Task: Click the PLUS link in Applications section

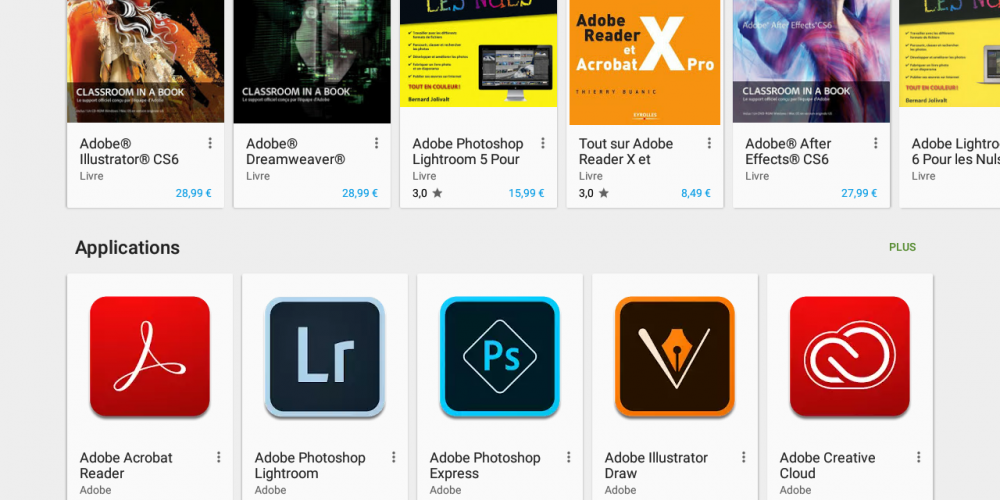Action: (x=902, y=247)
